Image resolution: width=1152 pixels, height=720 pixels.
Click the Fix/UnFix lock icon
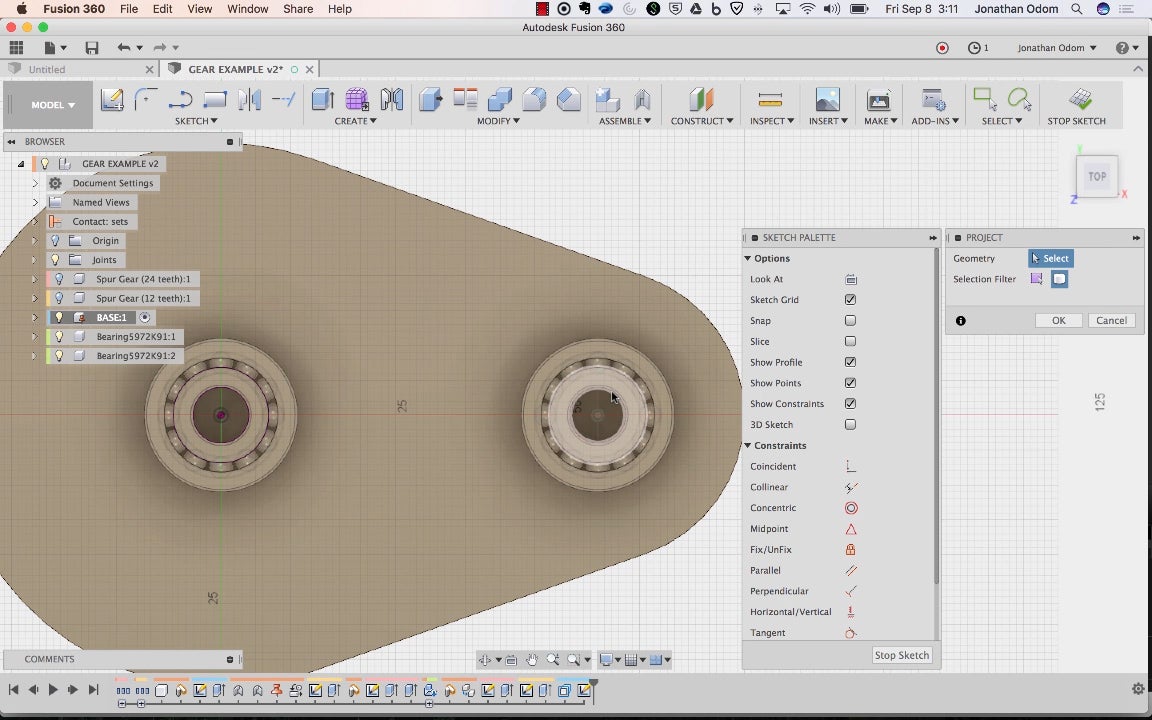coord(851,550)
